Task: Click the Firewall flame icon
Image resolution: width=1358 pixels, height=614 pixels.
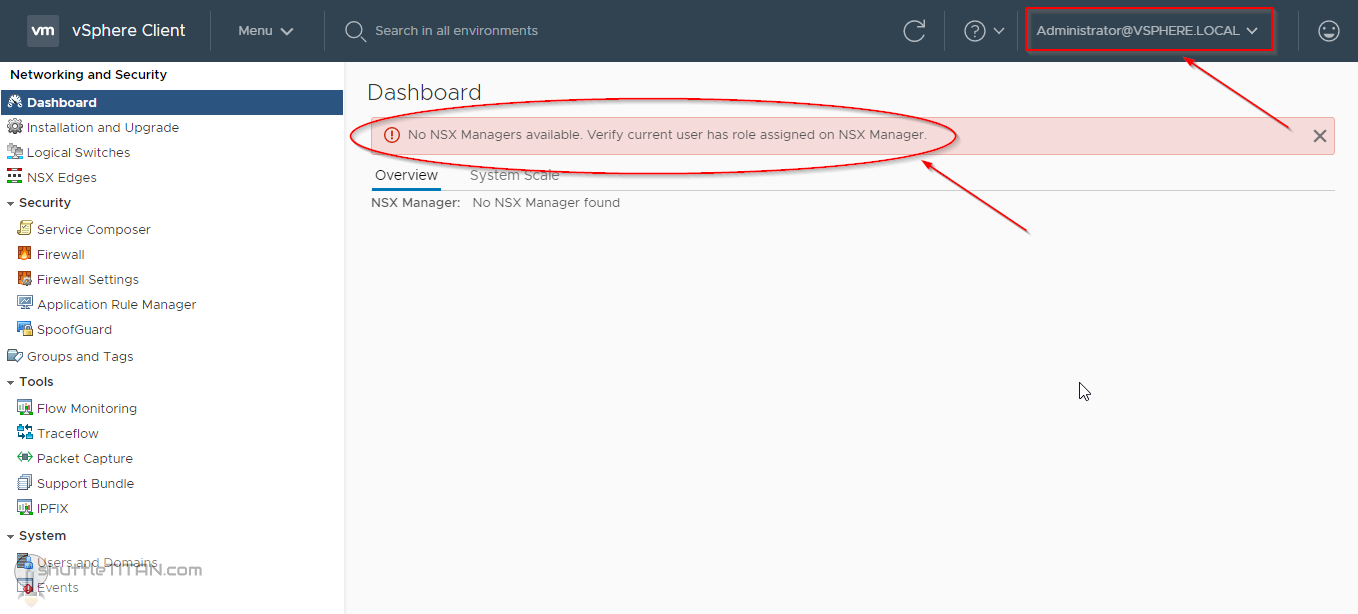Action: click(x=25, y=254)
